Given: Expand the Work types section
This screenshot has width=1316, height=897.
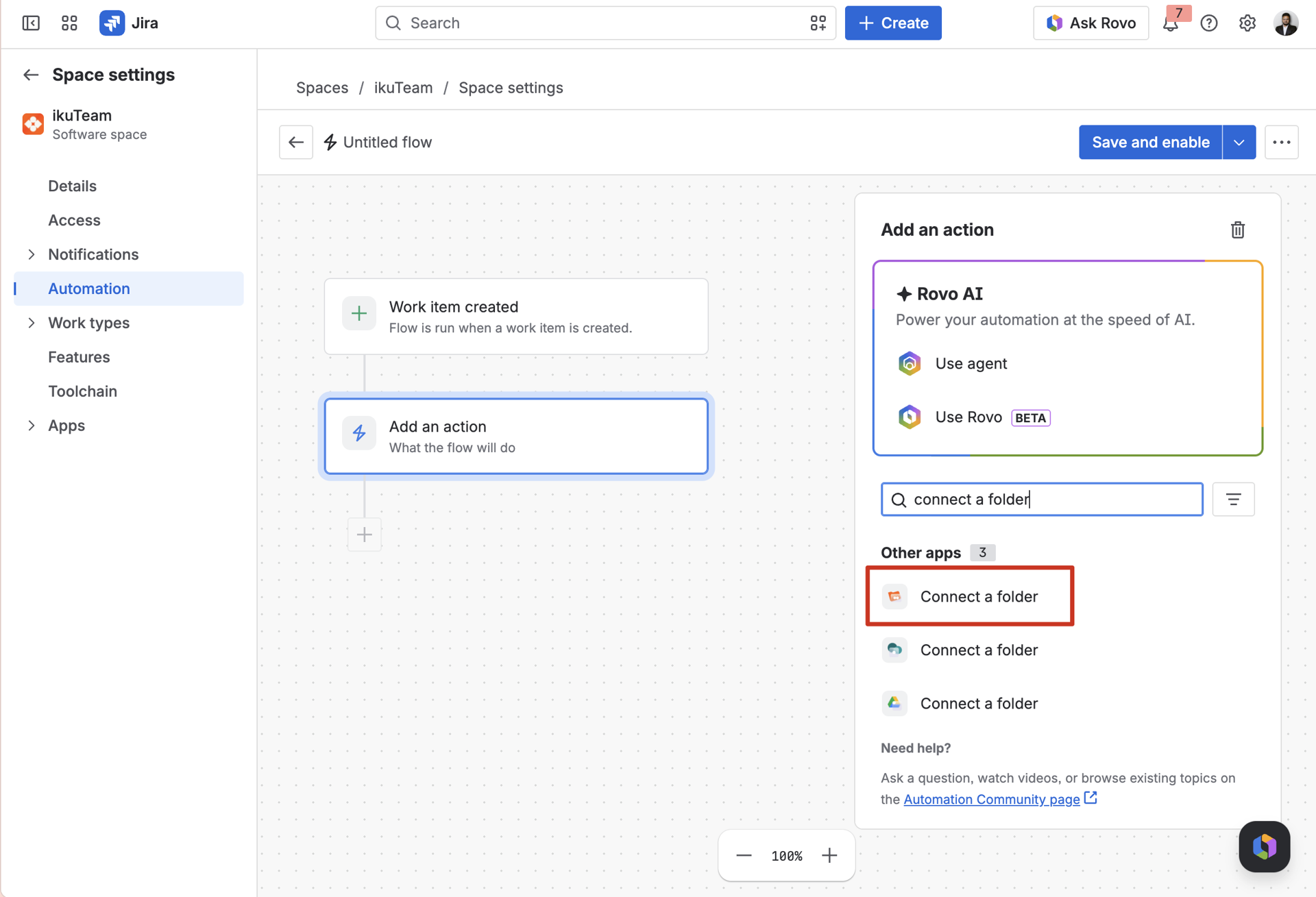Looking at the screenshot, I should [x=32, y=323].
